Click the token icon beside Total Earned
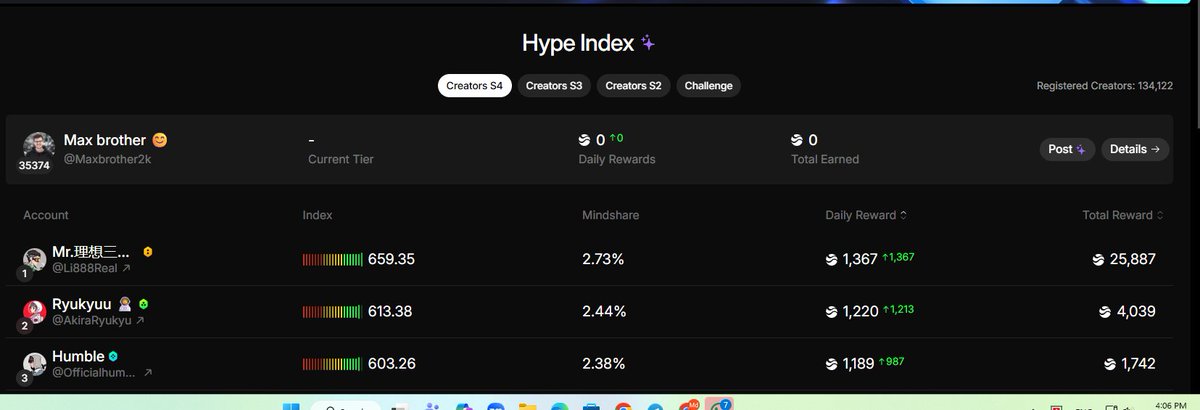1200x410 pixels. 798,140
